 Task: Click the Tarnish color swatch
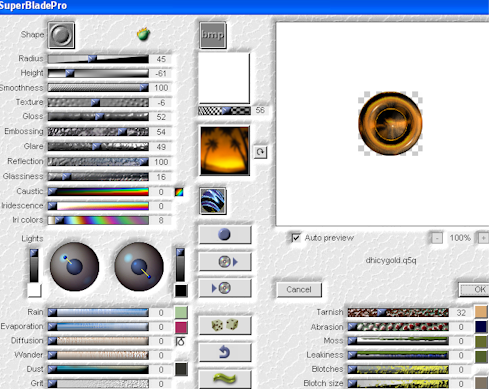(x=481, y=312)
